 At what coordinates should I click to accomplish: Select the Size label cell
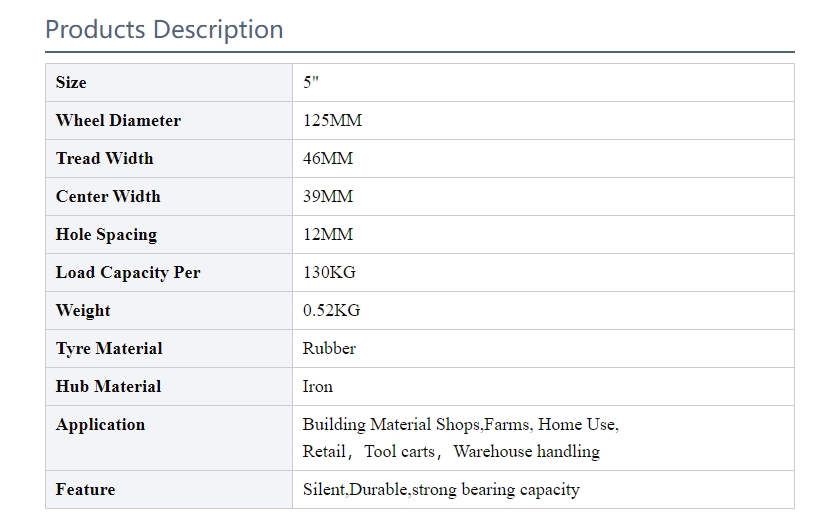pyautogui.click(x=169, y=83)
